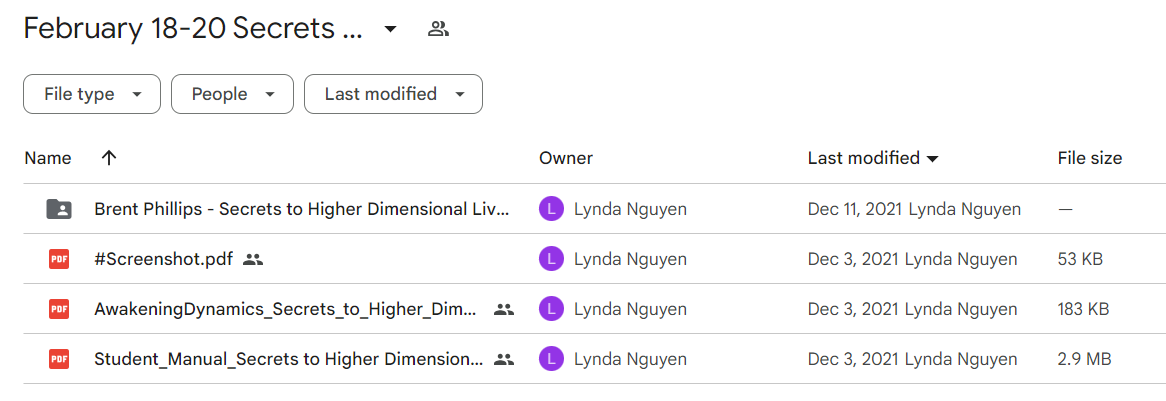Open the Last modified filter dropdown
The height and width of the screenshot is (401, 1166).
point(393,94)
